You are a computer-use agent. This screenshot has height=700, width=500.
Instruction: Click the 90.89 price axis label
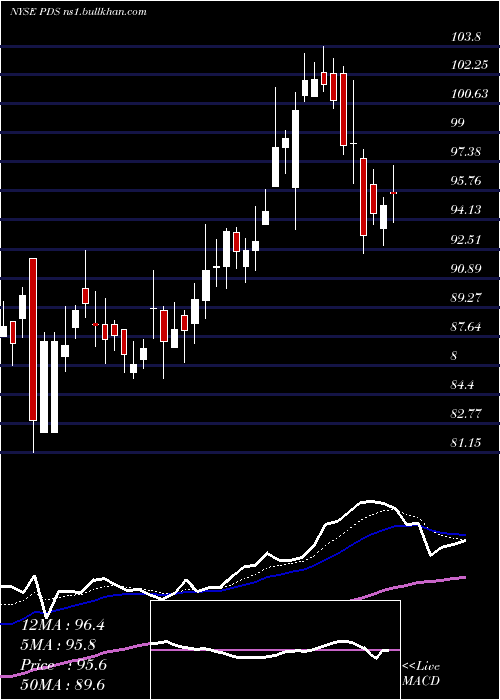pyautogui.click(x=466, y=269)
